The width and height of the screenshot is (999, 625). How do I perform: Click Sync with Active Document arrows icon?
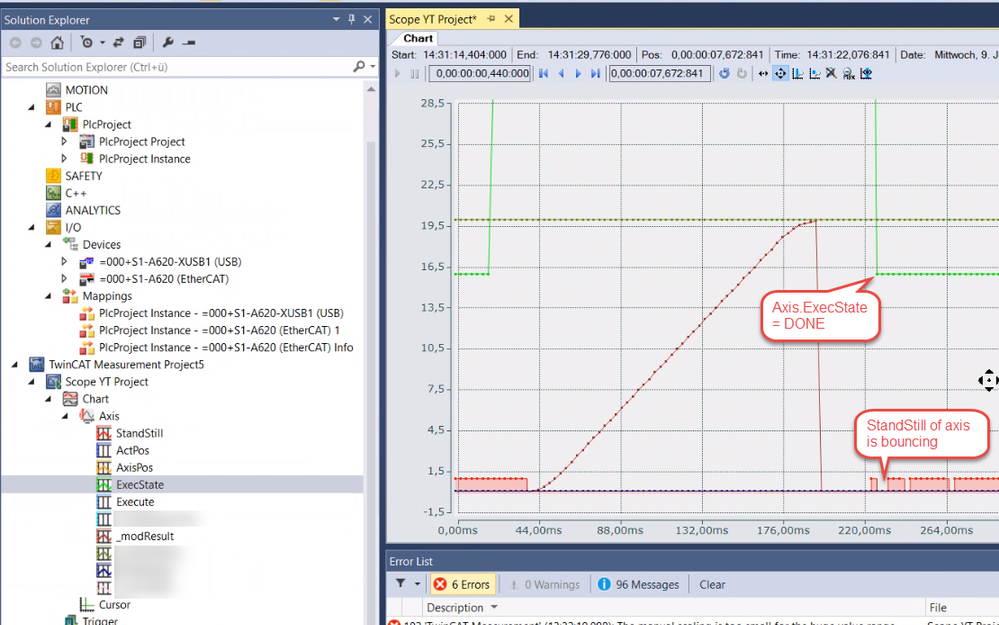click(119, 43)
